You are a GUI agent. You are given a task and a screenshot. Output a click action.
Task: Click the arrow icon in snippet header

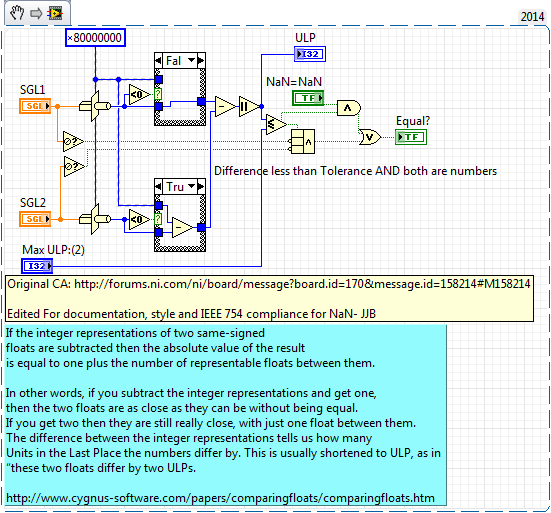(x=36, y=14)
